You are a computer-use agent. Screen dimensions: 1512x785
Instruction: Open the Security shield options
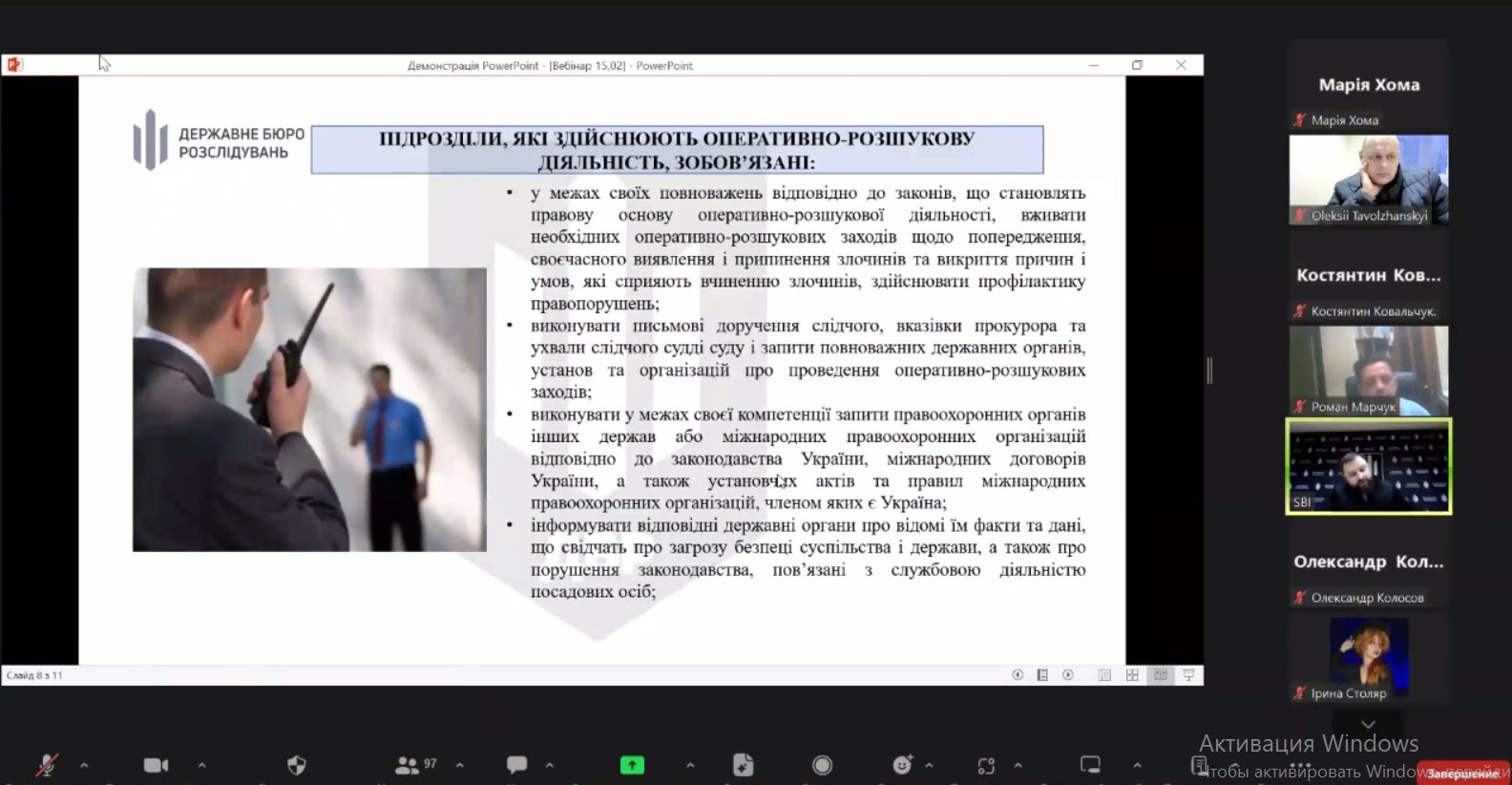[297, 765]
